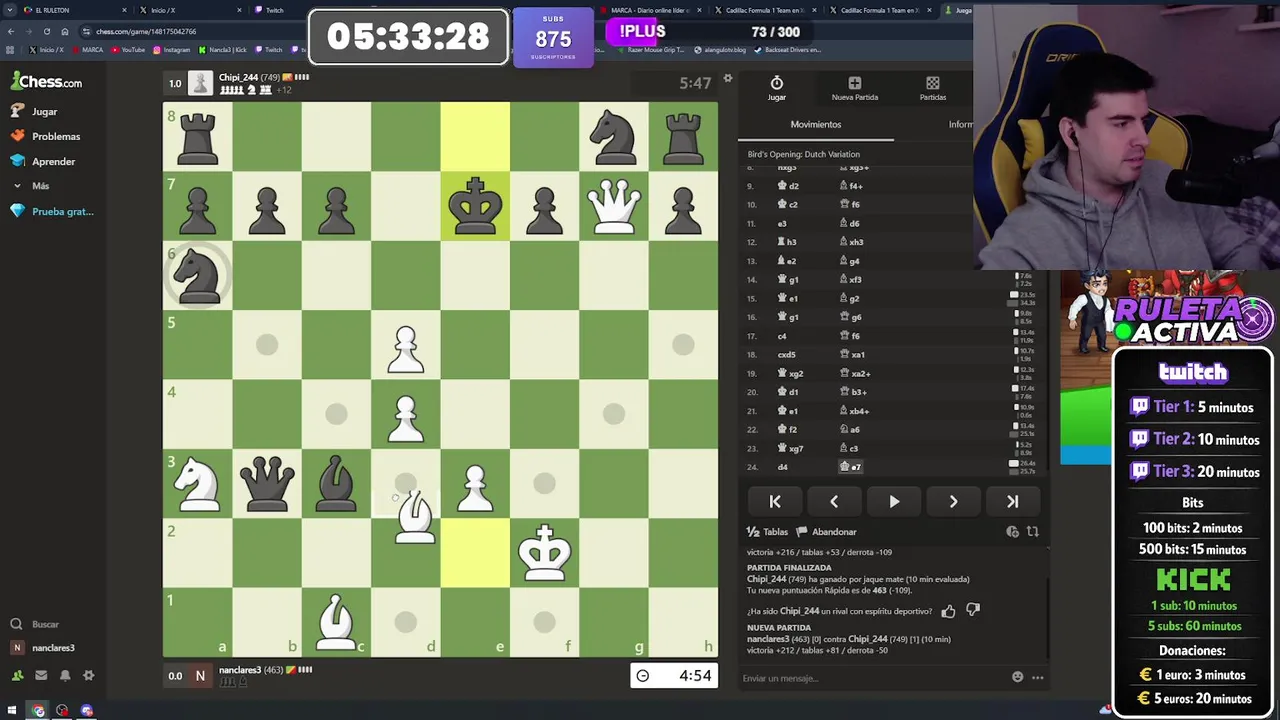Focus the Enviar un mensaje chat field
Image resolution: width=1280 pixels, height=720 pixels.
(873, 678)
